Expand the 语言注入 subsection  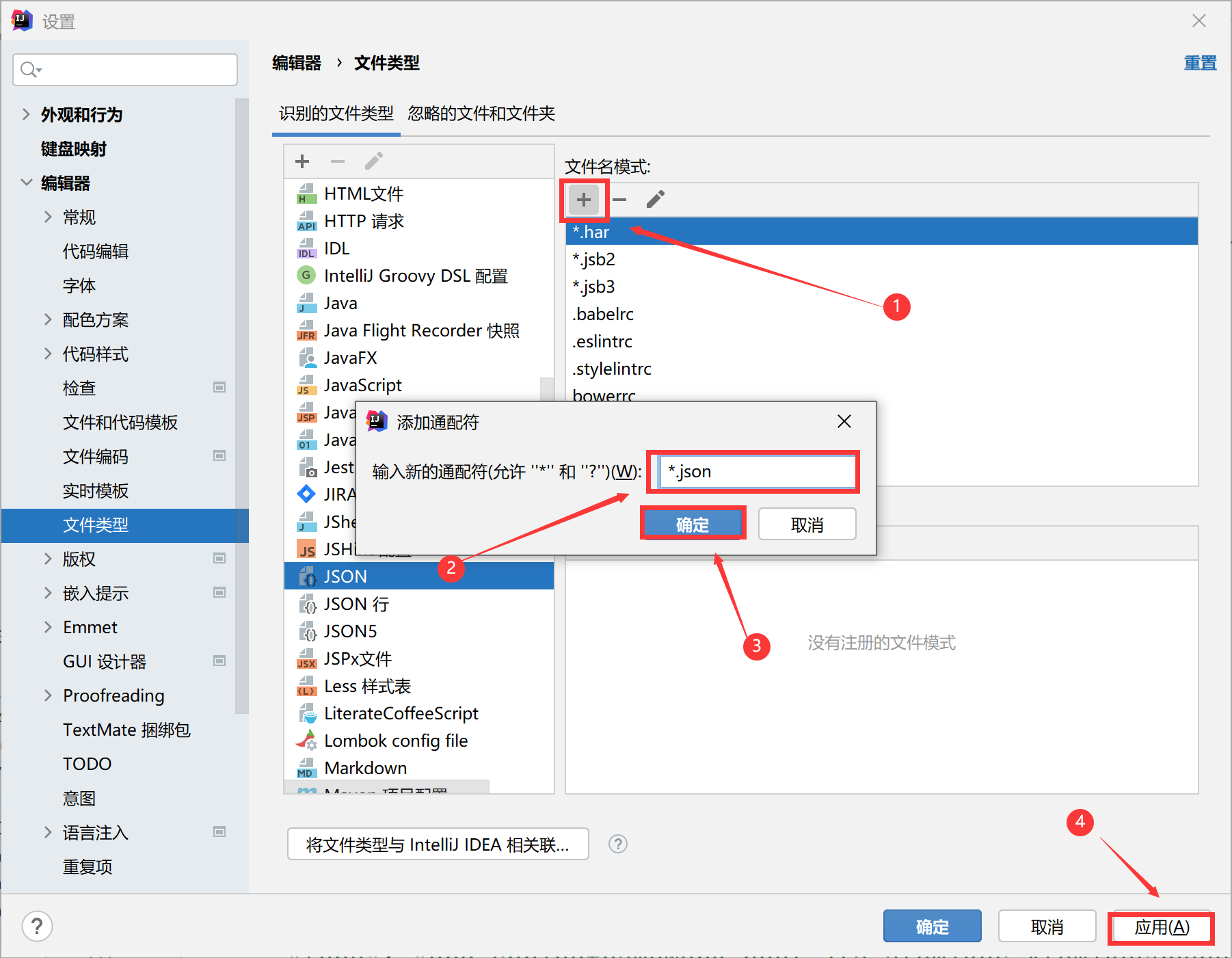[x=48, y=832]
